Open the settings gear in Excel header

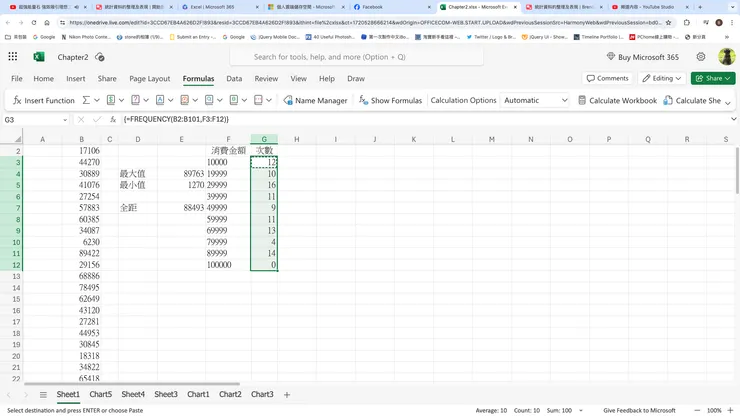click(x=701, y=57)
